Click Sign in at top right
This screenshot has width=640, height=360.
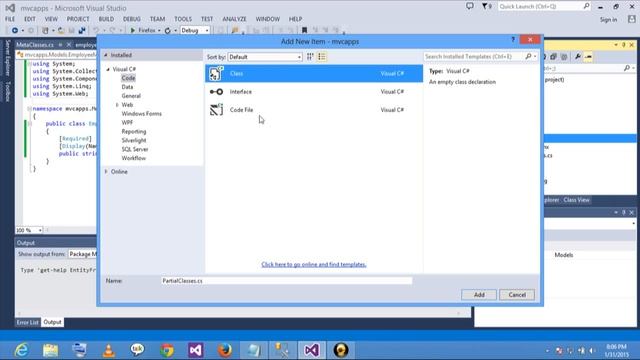[x=608, y=20]
